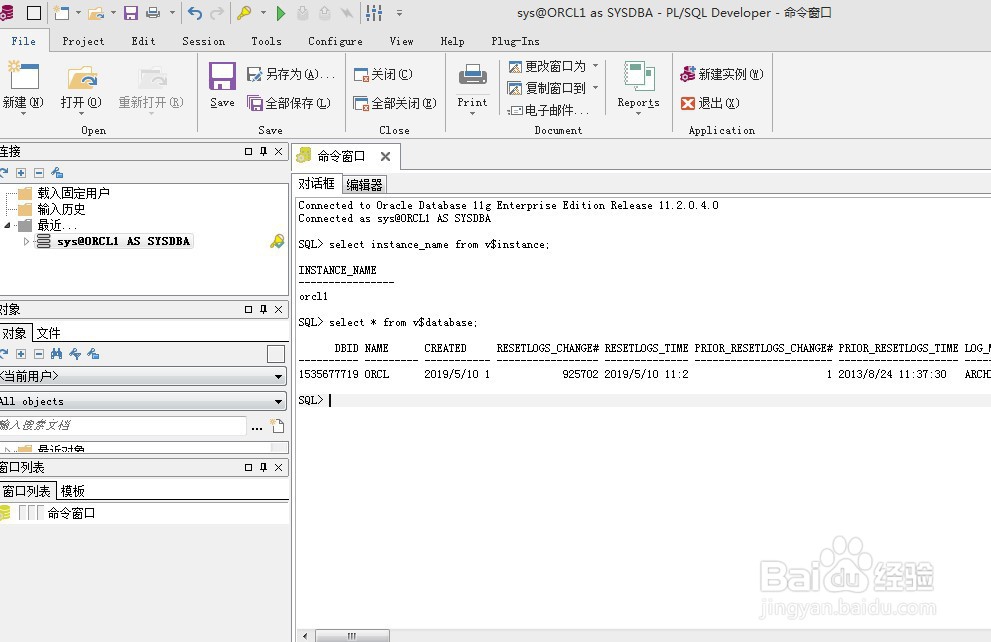Image resolution: width=991 pixels, height=642 pixels.
Task: Float the 连接 Connections panel
Action: (x=248, y=152)
